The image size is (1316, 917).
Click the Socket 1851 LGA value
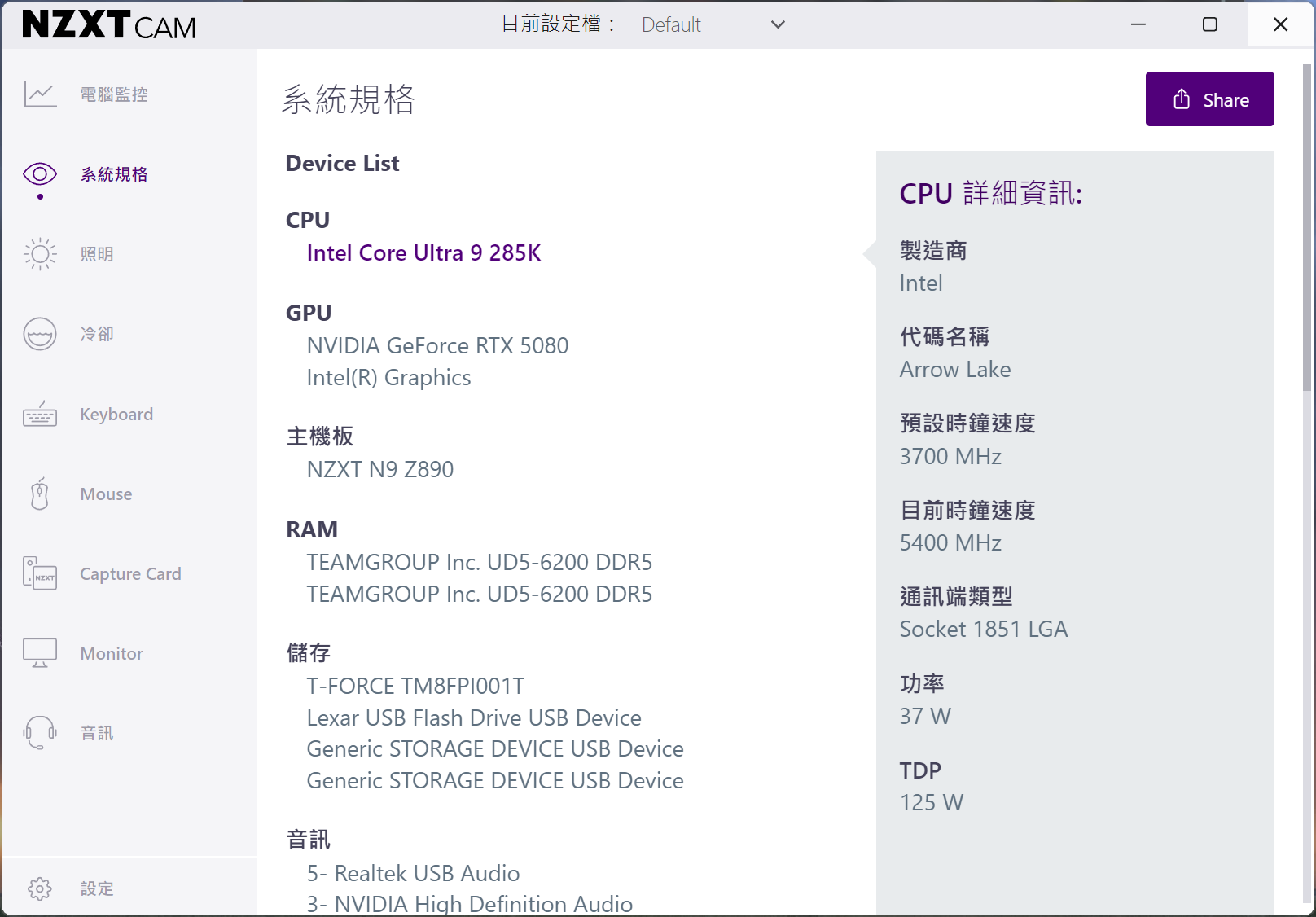pyautogui.click(x=983, y=629)
